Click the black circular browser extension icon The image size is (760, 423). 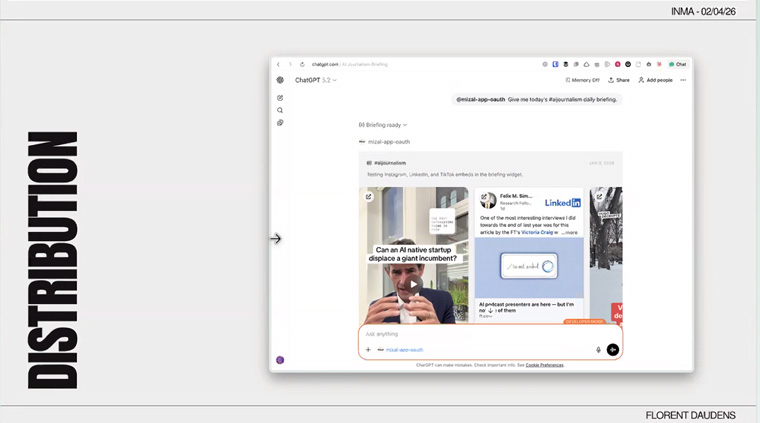coord(628,64)
